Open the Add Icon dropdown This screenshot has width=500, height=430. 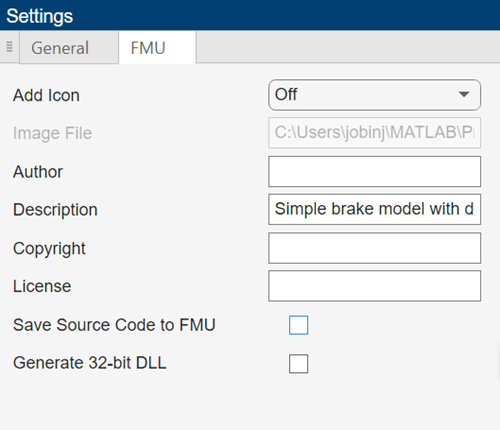[374, 95]
